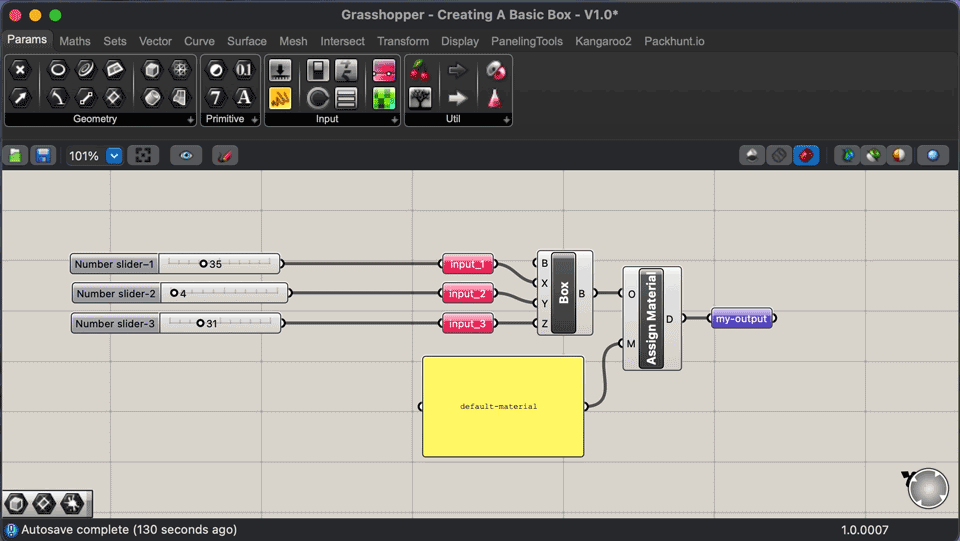Activate the red sketch pencil tool
Image resolution: width=960 pixels, height=541 pixels.
pos(225,155)
